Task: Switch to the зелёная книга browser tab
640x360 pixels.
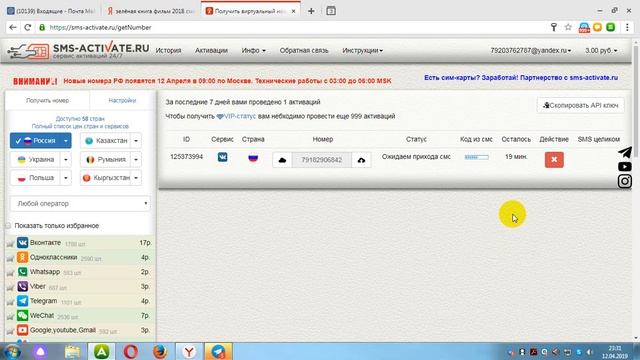Action: [x=151, y=11]
